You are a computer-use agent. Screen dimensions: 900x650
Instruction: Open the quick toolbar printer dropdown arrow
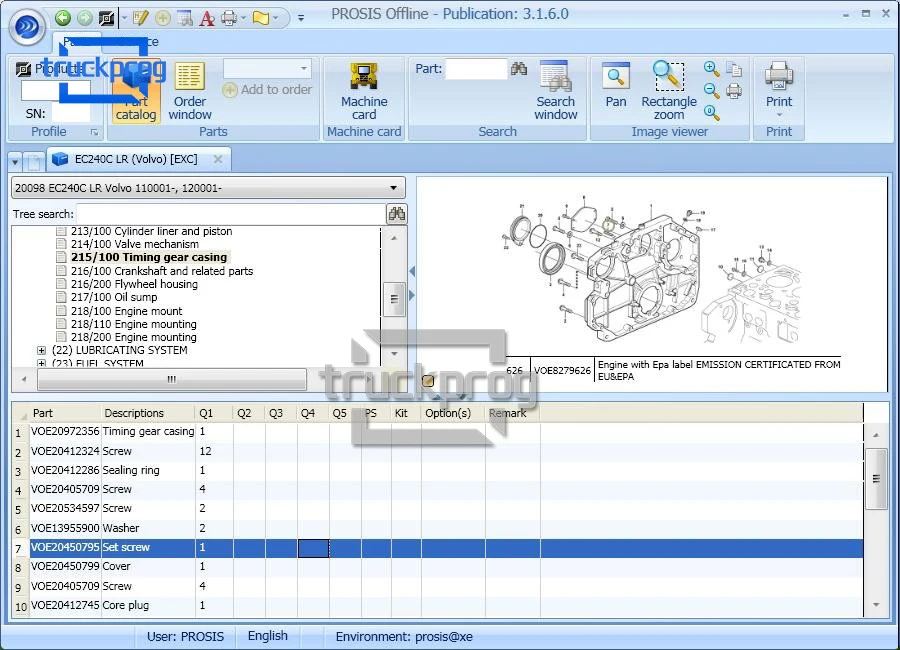click(244, 18)
